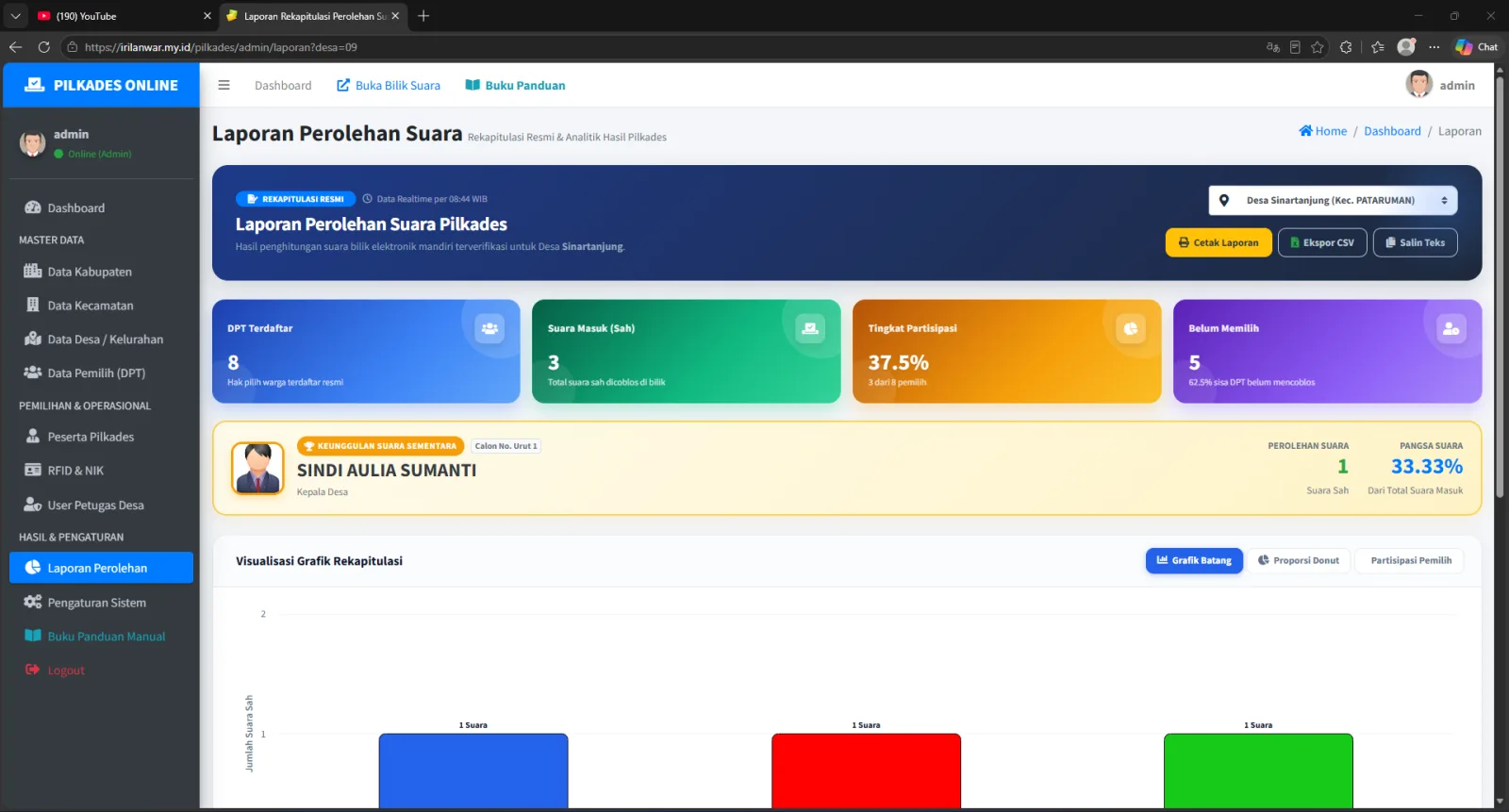Screen dimensions: 1509x812
Task: Click Logout in the sidebar
Action: coord(101,671)
